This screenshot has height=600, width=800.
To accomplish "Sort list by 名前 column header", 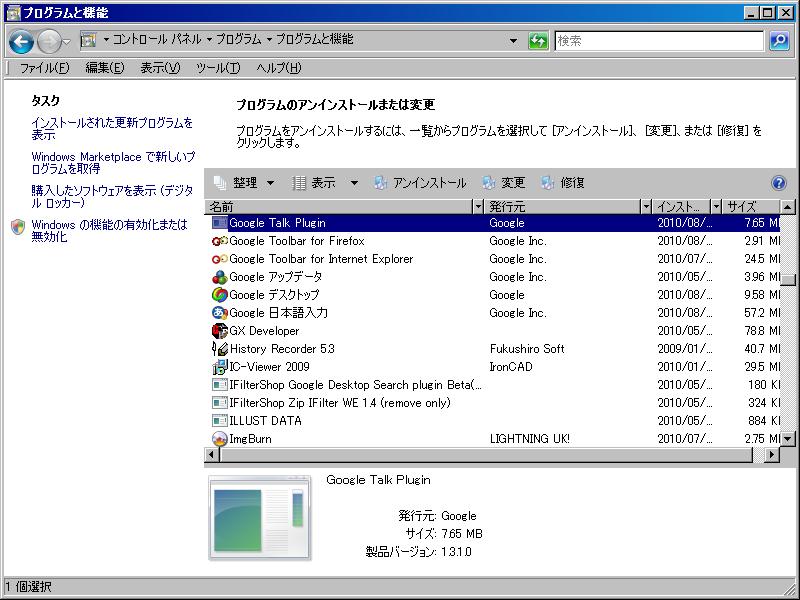I will point(339,207).
